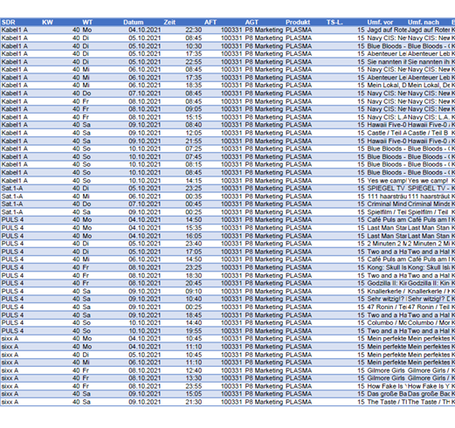Click the SDR column header
Image resolution: width=455 pixels, height=428 pixels.
[x=8, y=22]
